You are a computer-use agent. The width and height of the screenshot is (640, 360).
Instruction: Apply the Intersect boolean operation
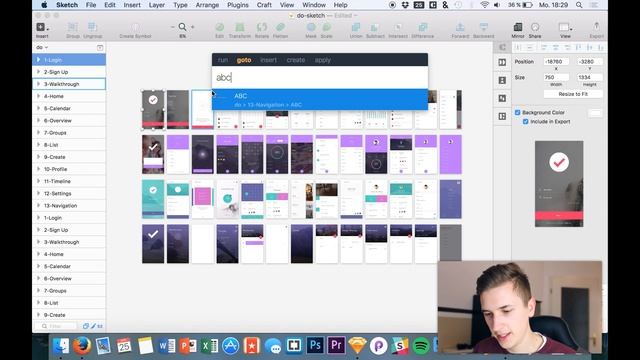(398, 27)
